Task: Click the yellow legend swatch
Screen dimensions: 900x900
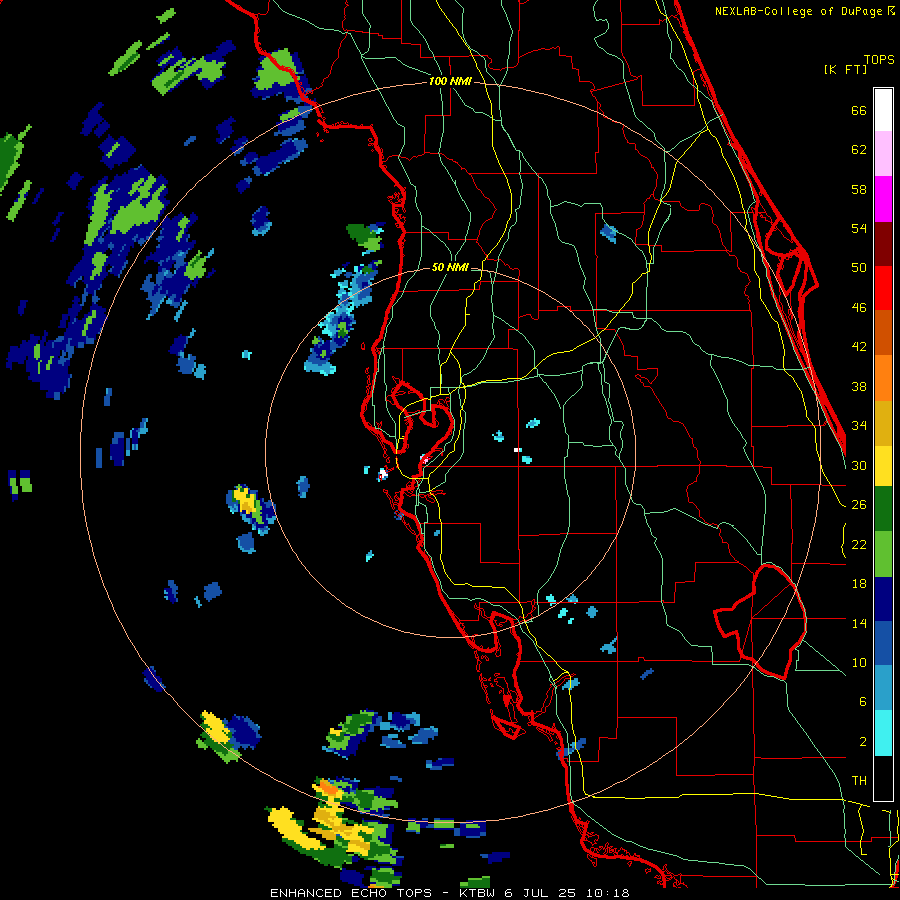Action: coord(883,465)
